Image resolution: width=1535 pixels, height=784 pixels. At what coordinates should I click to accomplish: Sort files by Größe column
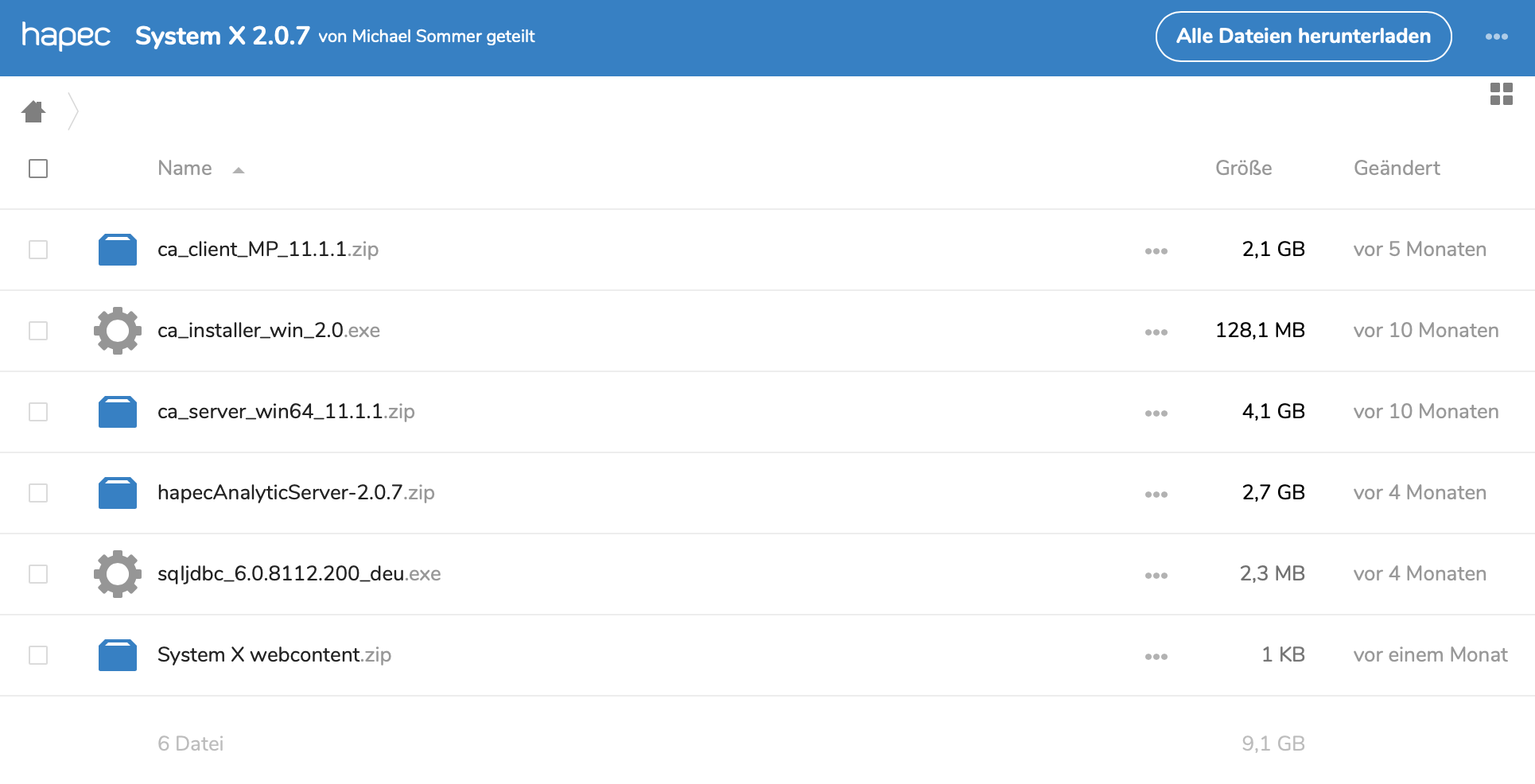(x=1243, y=169)
